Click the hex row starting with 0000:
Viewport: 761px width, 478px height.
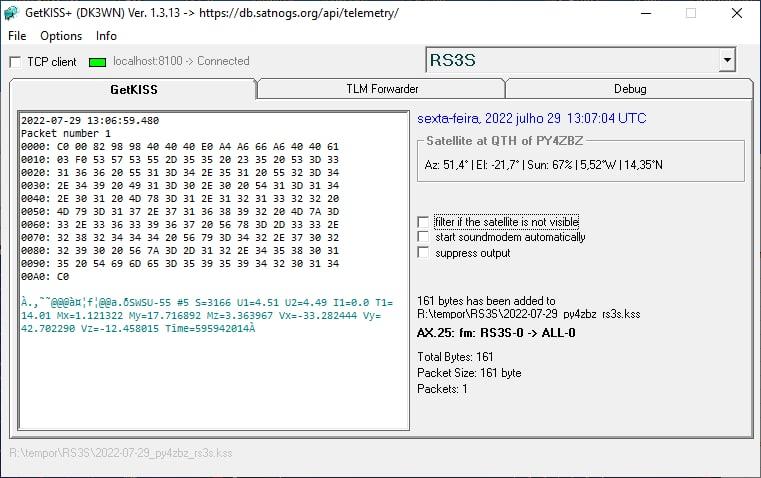(x=180, y=147)
